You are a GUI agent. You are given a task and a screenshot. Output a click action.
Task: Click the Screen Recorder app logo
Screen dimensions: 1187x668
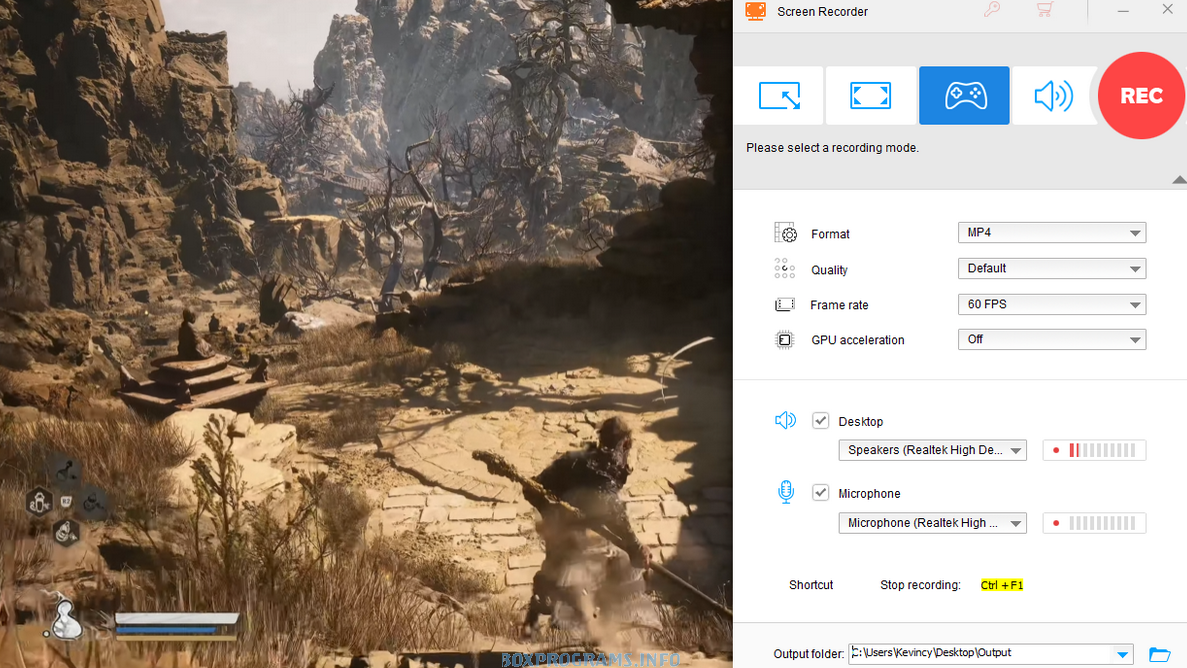756,11
